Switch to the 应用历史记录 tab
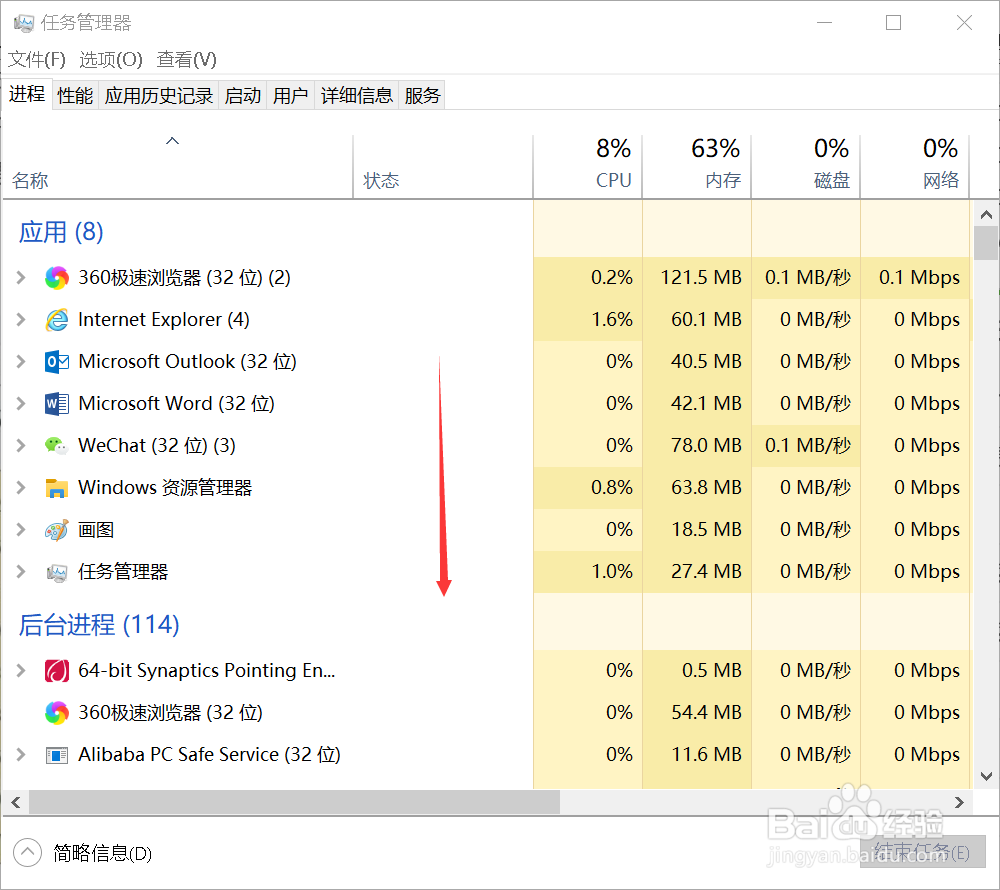The width and height of the screenshot is (1000, 890). click(x=159, y=96)
